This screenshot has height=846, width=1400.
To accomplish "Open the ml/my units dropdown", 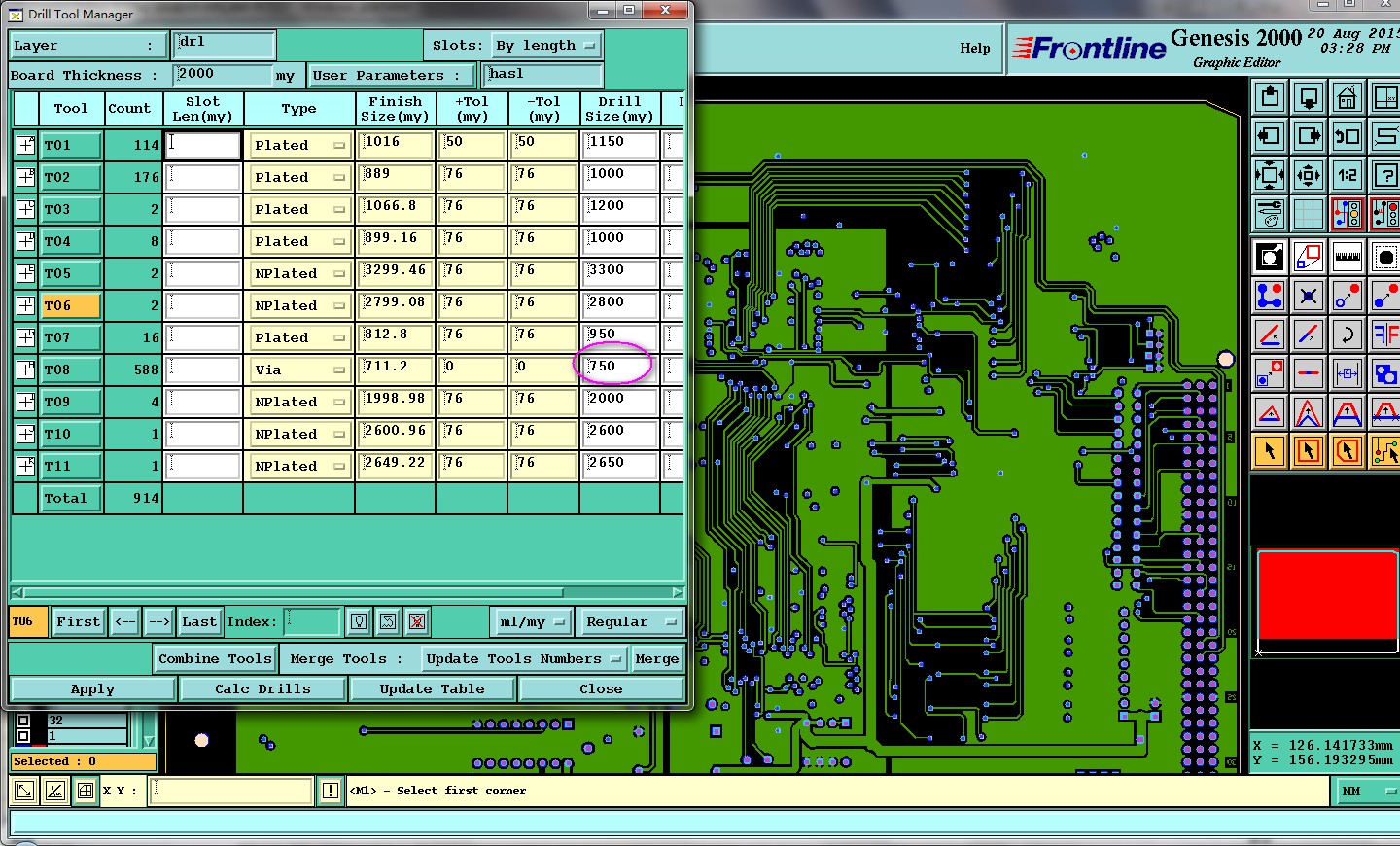I will point(531,621).
